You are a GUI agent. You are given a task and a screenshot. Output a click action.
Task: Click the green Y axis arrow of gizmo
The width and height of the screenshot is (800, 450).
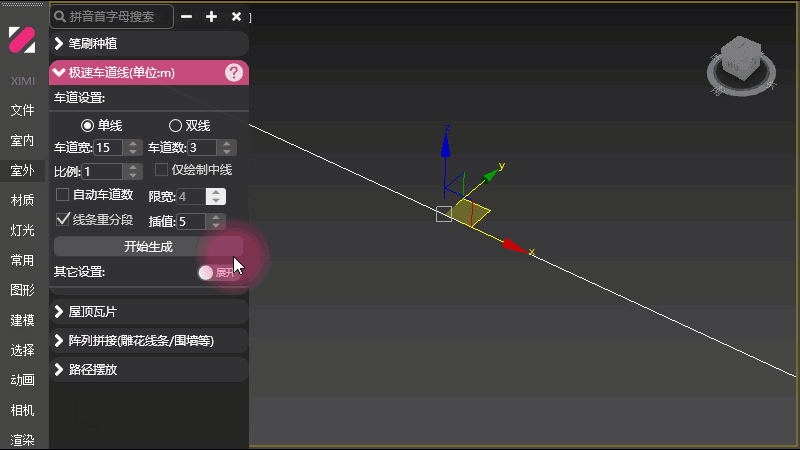click(491, 175)
